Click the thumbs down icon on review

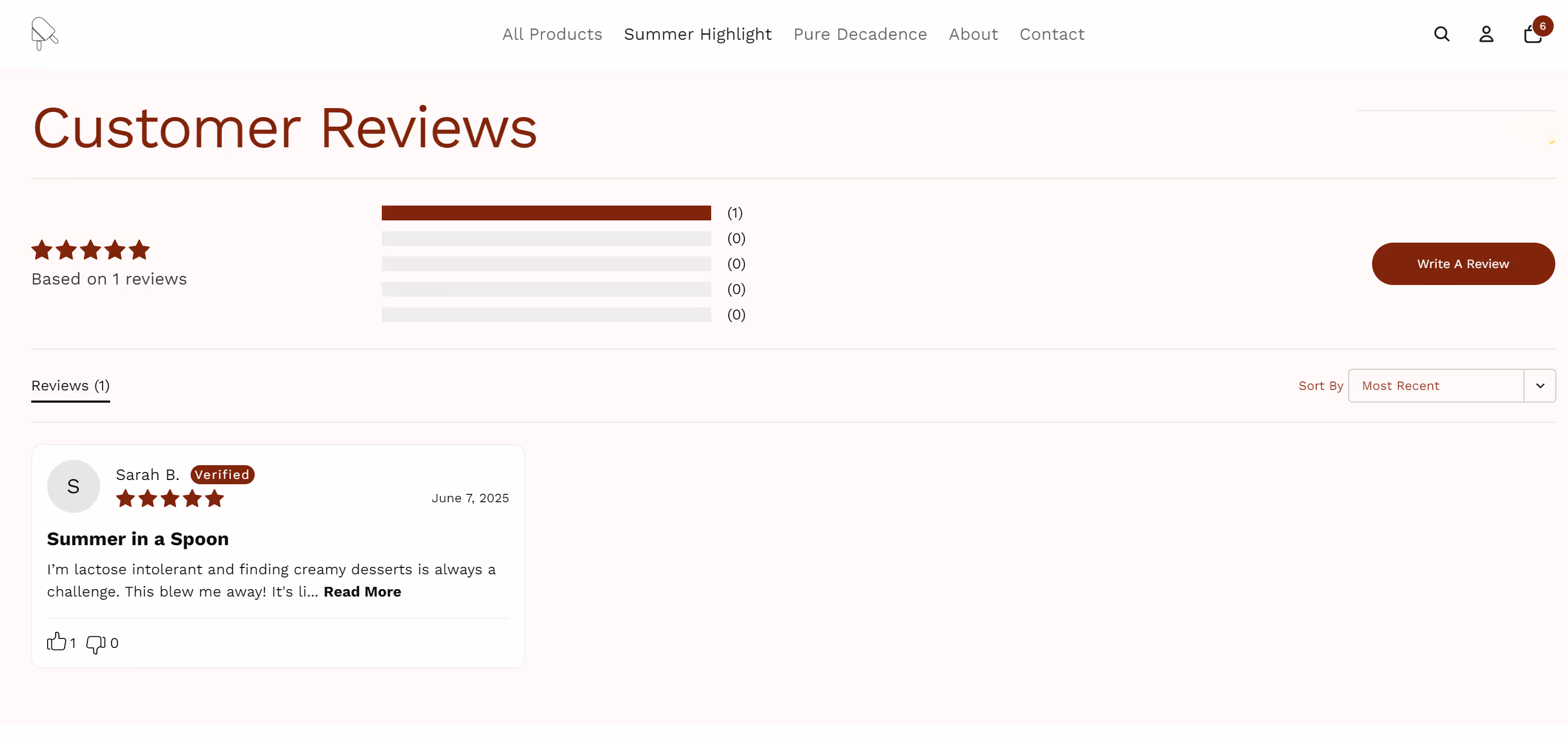pyautogui.click(x=95, y=644)
